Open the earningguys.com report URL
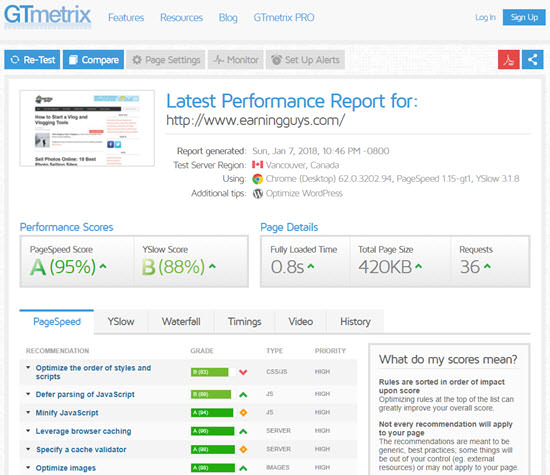Viewport: 550px width, 475px height. 255,120
